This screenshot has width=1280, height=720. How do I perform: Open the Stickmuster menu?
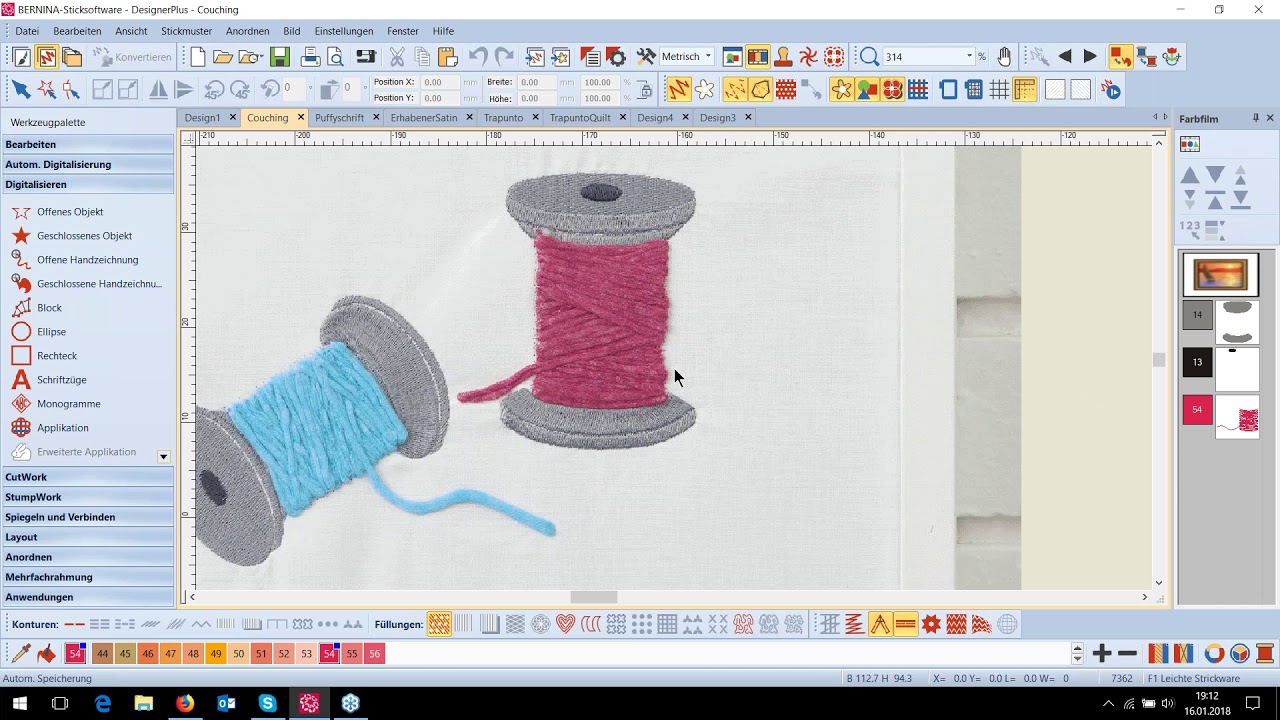click(186, 31)
